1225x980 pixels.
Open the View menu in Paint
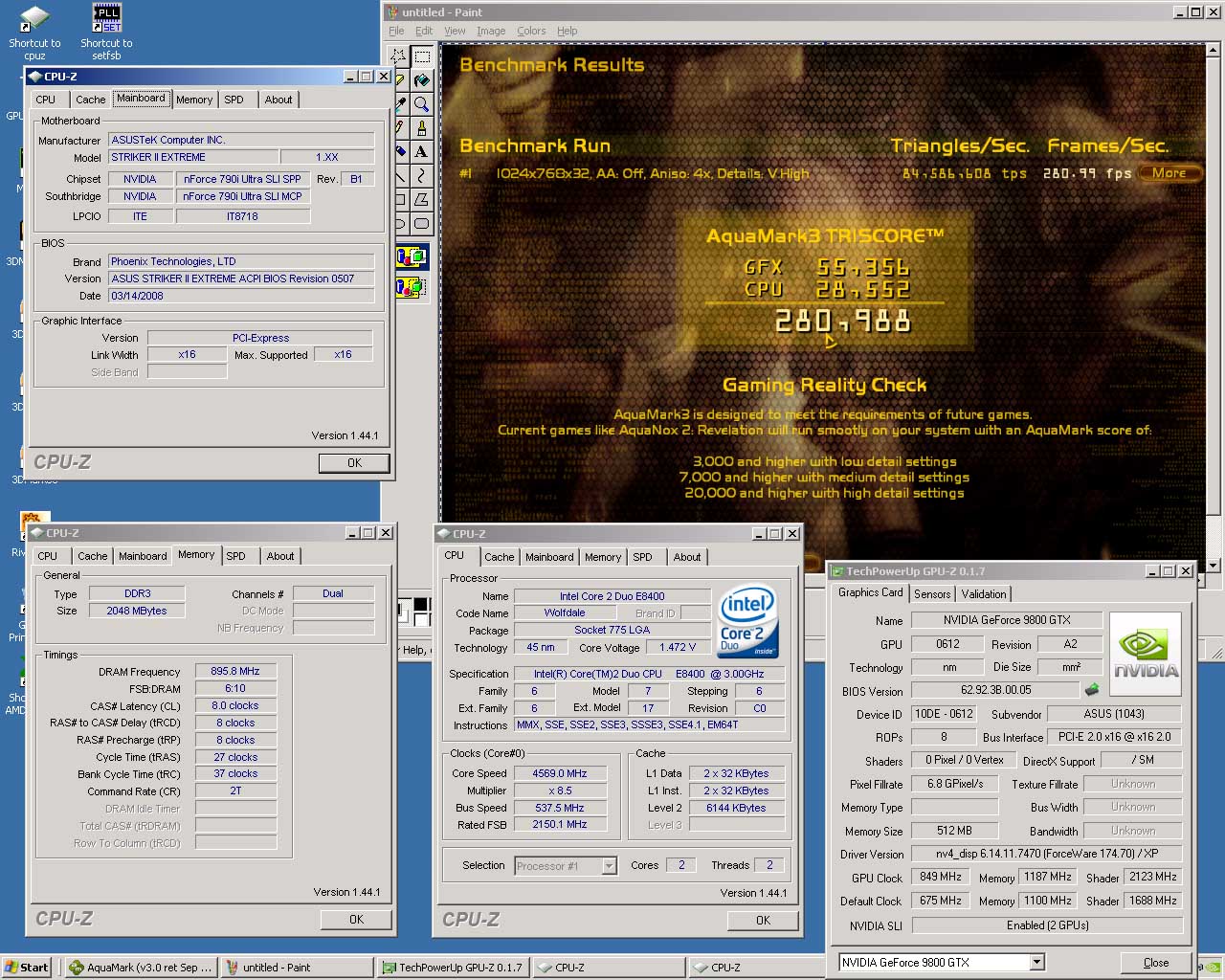click(x=455, y=31)
